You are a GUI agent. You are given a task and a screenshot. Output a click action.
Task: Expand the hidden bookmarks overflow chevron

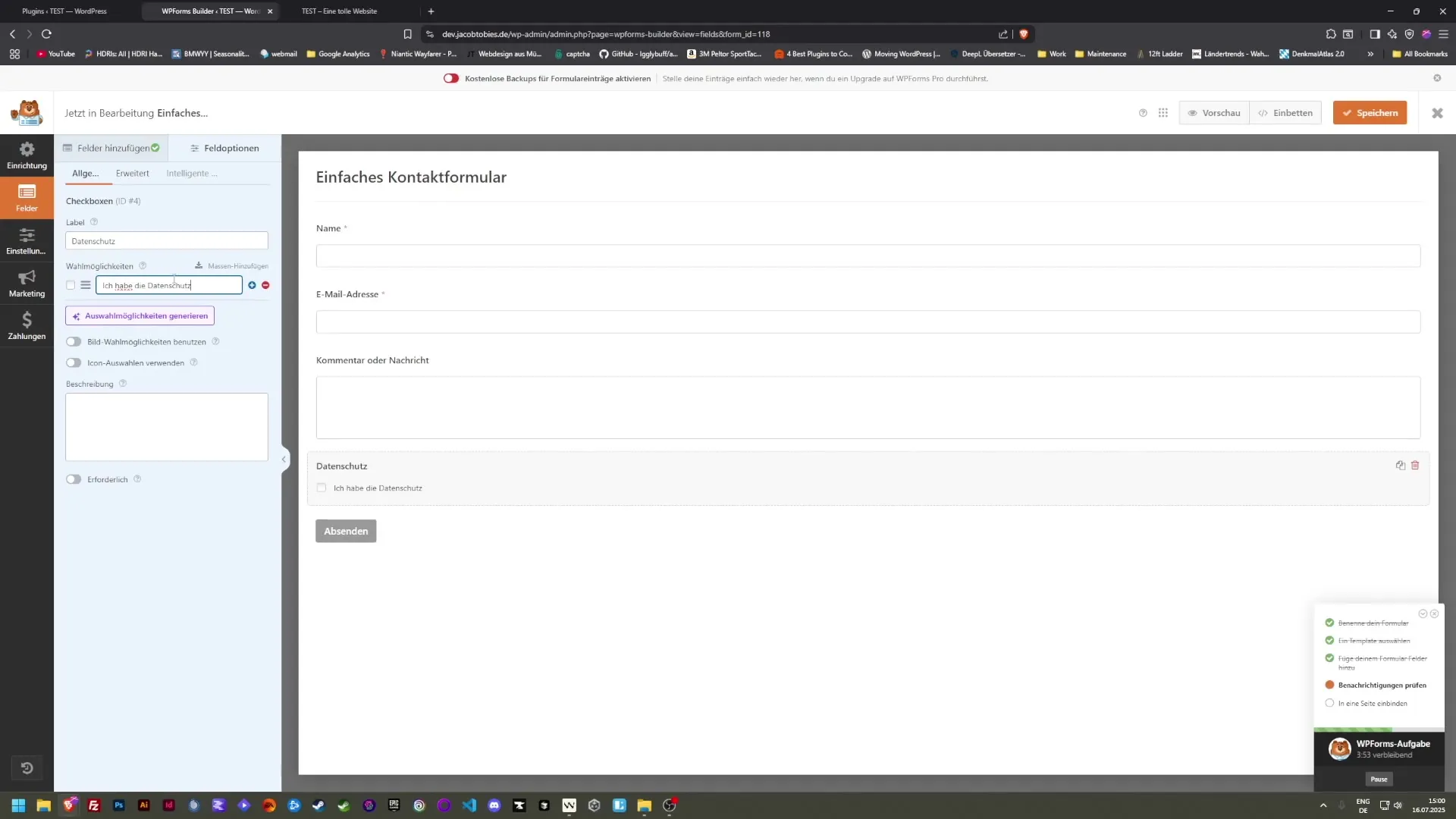(x=1370, y=54)
